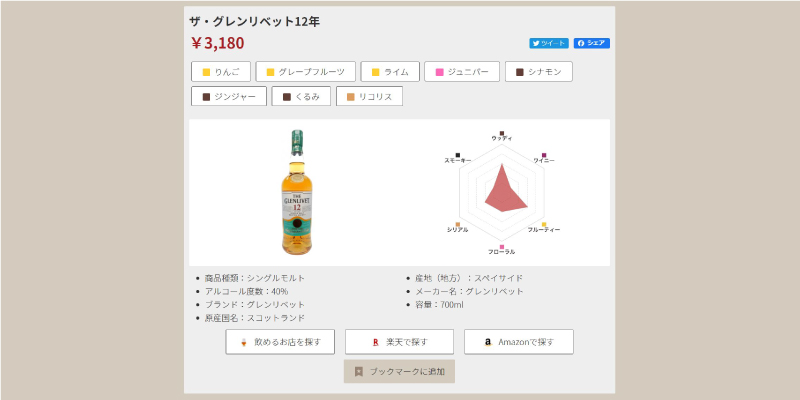Select the グレープフルーツ flavor tag
The width and height of the screenshot is (800, 400).
(x=304, y=72)
